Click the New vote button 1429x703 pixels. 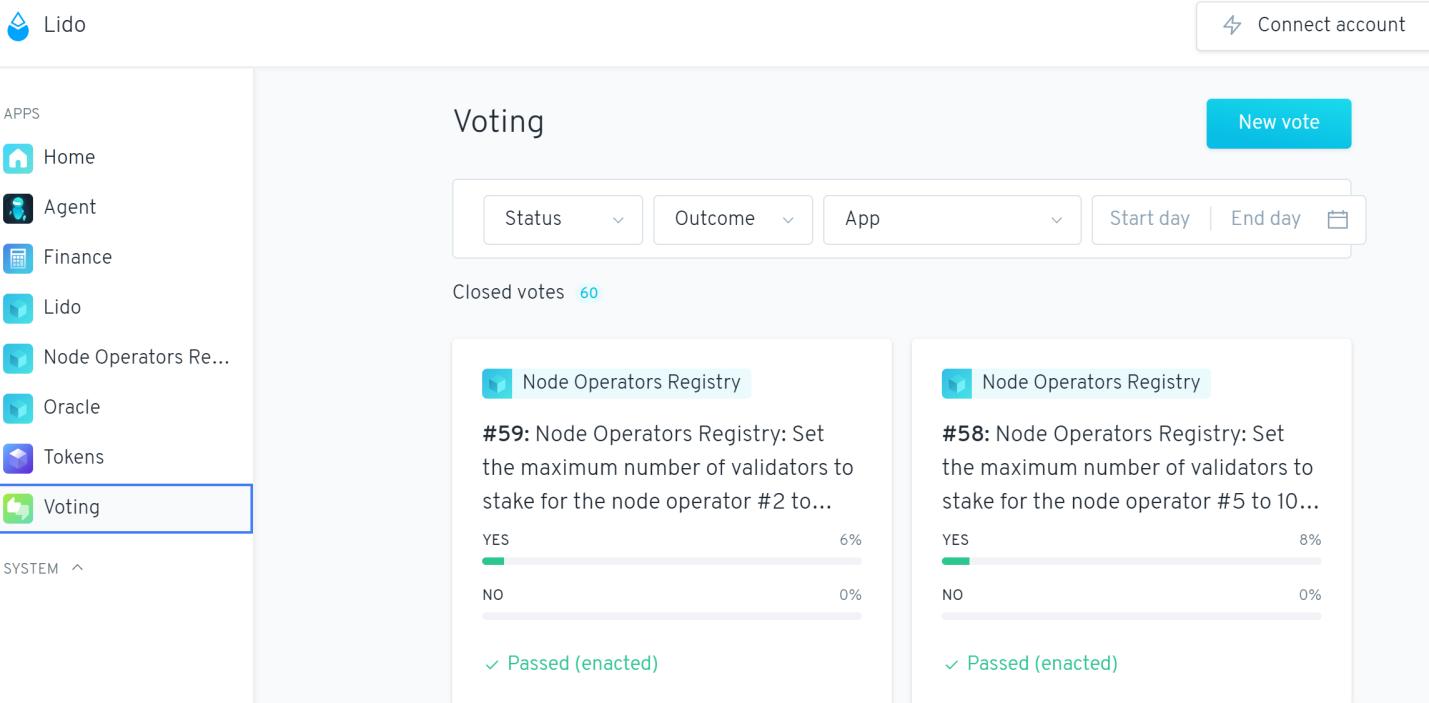tap(1278, 123)
